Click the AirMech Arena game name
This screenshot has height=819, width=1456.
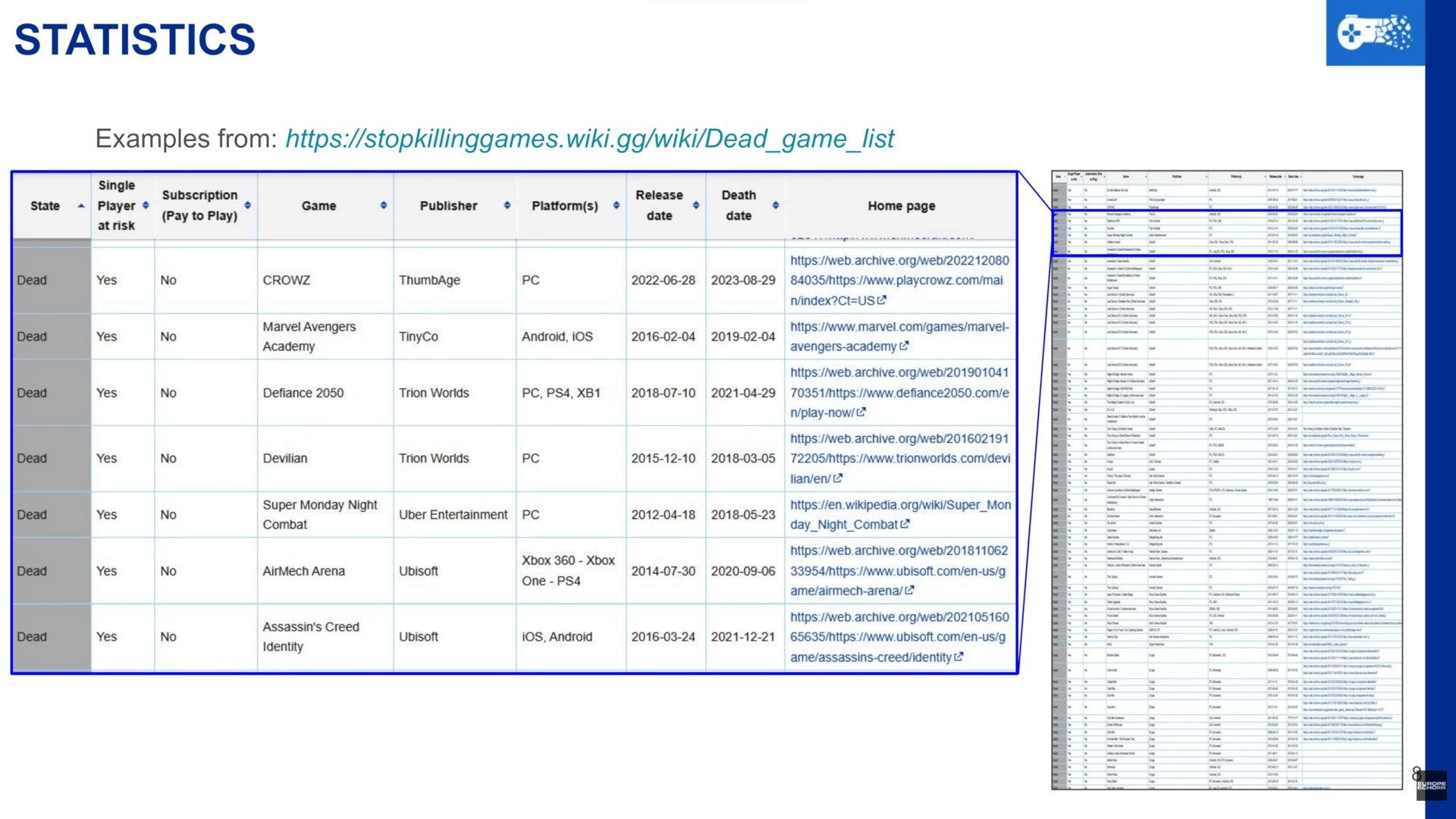tap(304, 571)
